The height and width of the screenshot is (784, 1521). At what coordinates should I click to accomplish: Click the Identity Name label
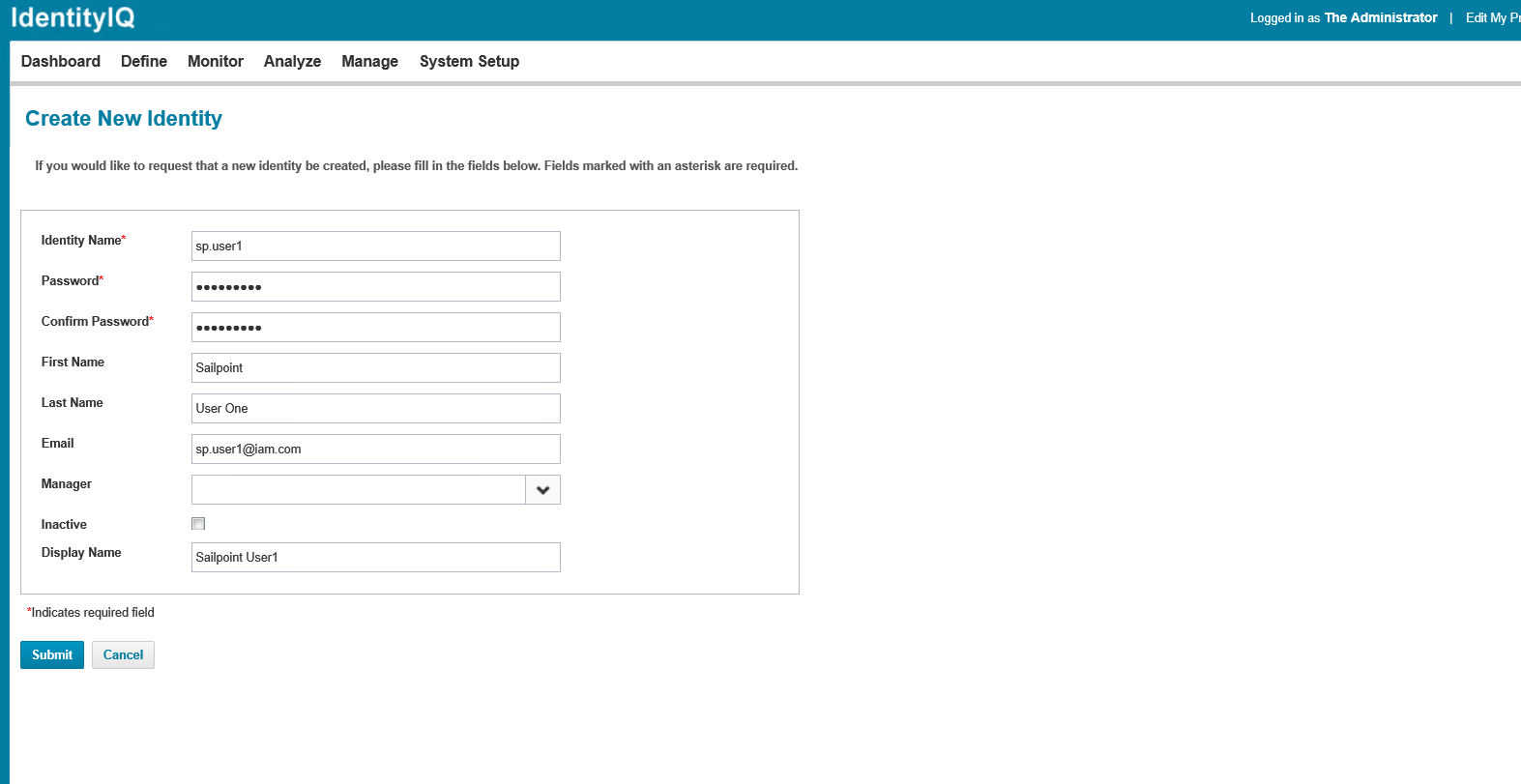click(83, 240)
